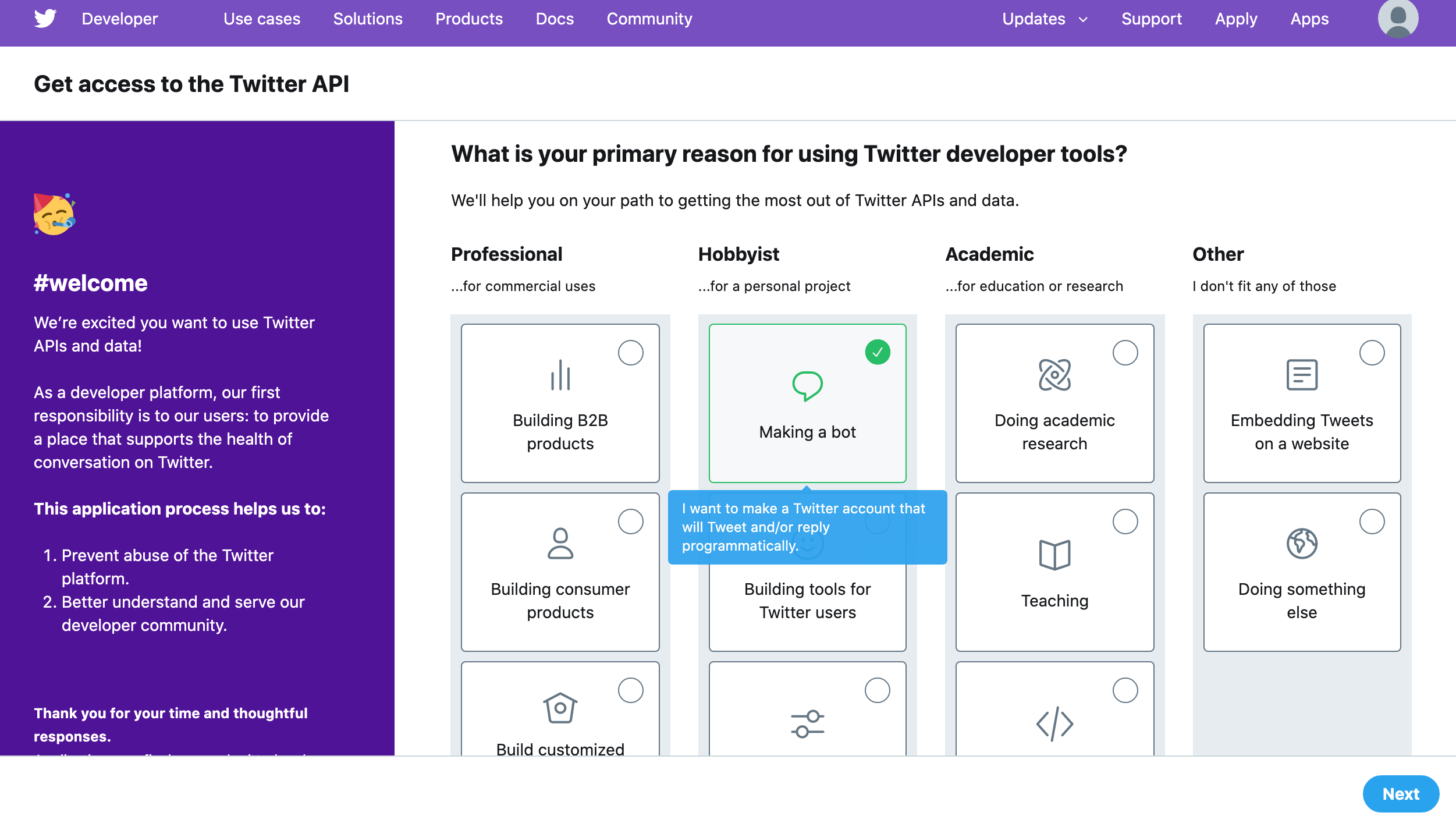Image resolution: width=1456 pixels, height=823 pixels.
Task: Click the globe icon for Doing something else
Action: click(1301, 544)
